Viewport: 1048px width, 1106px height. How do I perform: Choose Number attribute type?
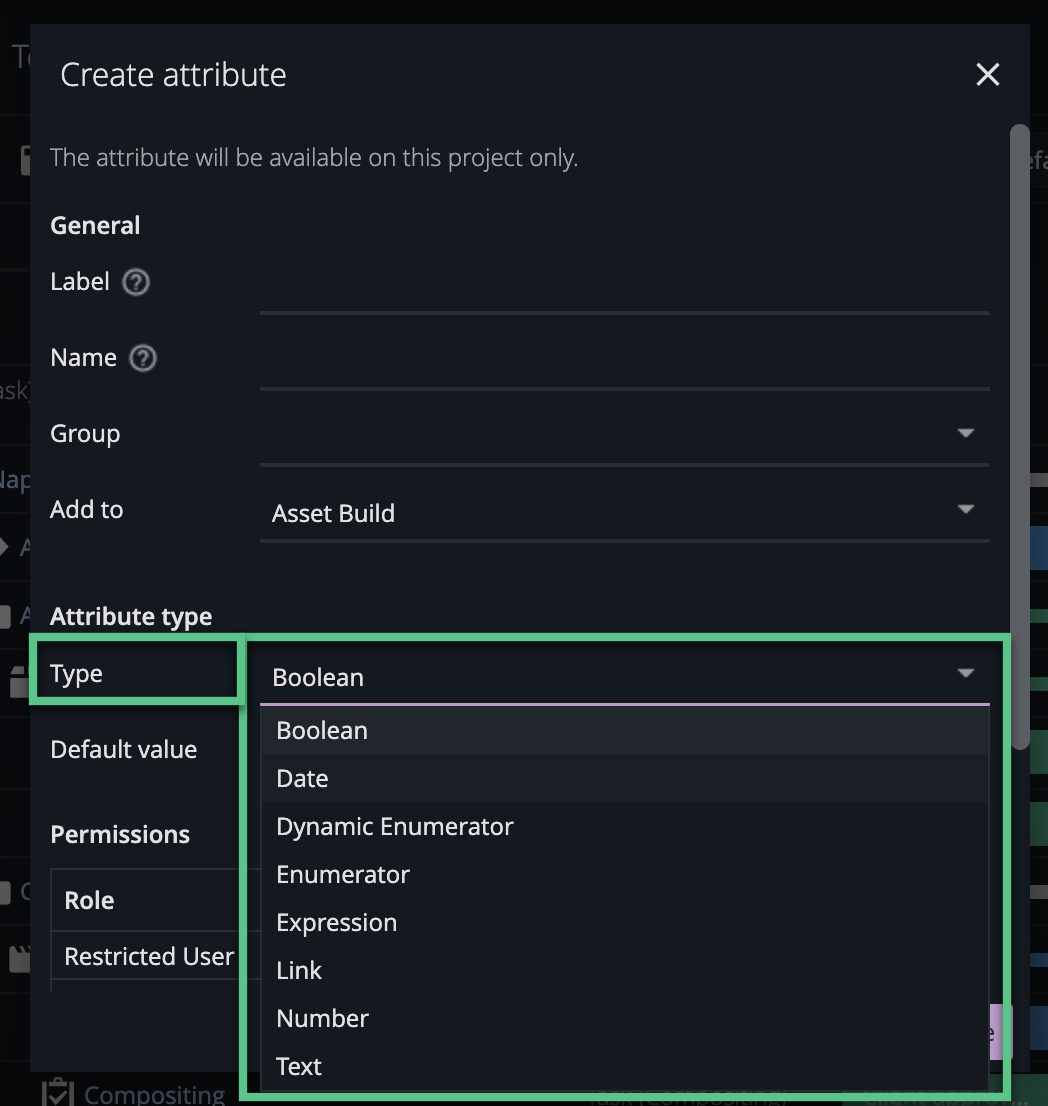322,1018
